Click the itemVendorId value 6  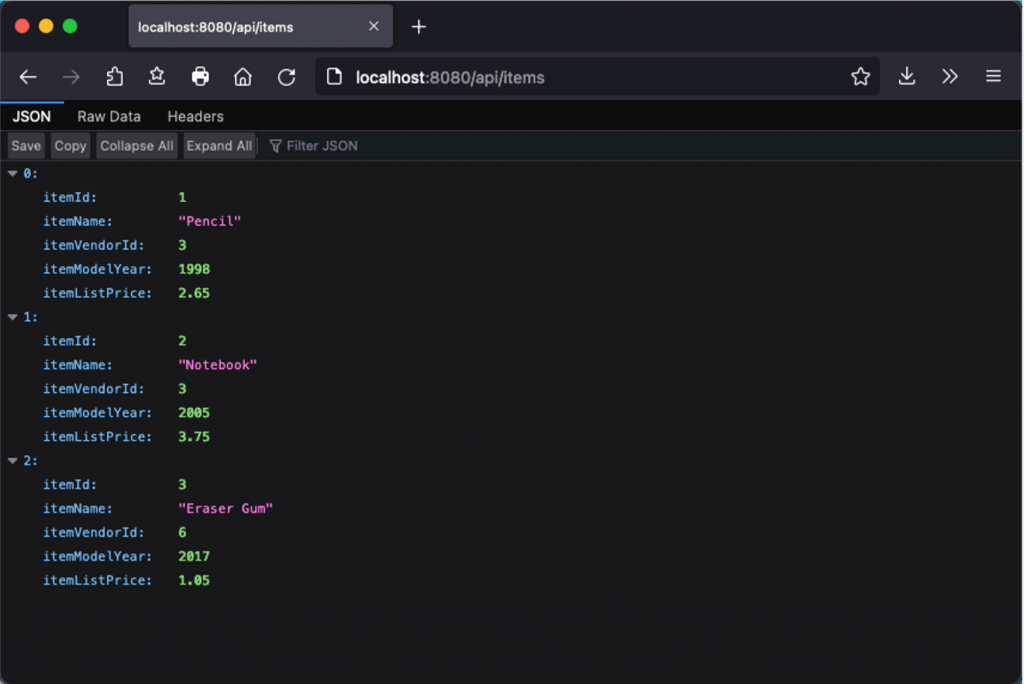(182, 532)
